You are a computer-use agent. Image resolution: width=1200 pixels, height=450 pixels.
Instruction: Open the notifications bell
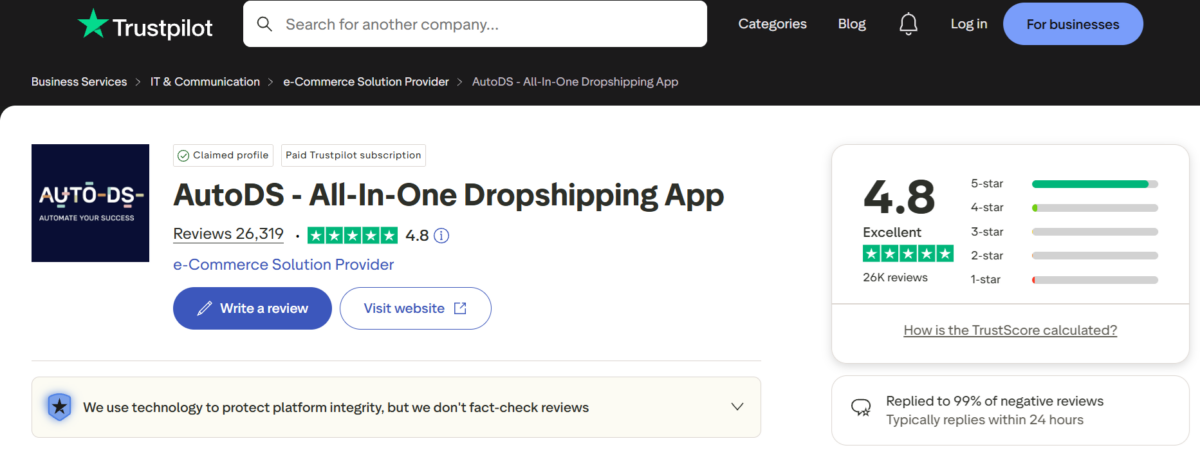[x=908, y=24]
